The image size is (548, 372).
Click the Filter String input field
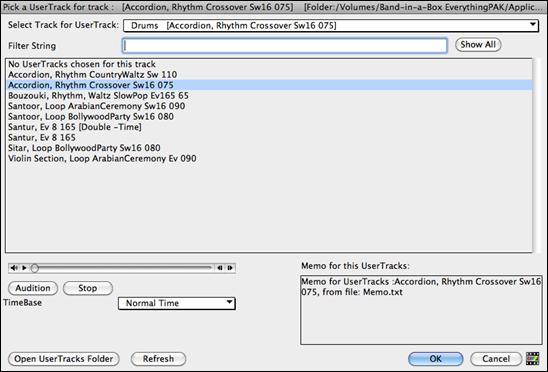(285, 45)
